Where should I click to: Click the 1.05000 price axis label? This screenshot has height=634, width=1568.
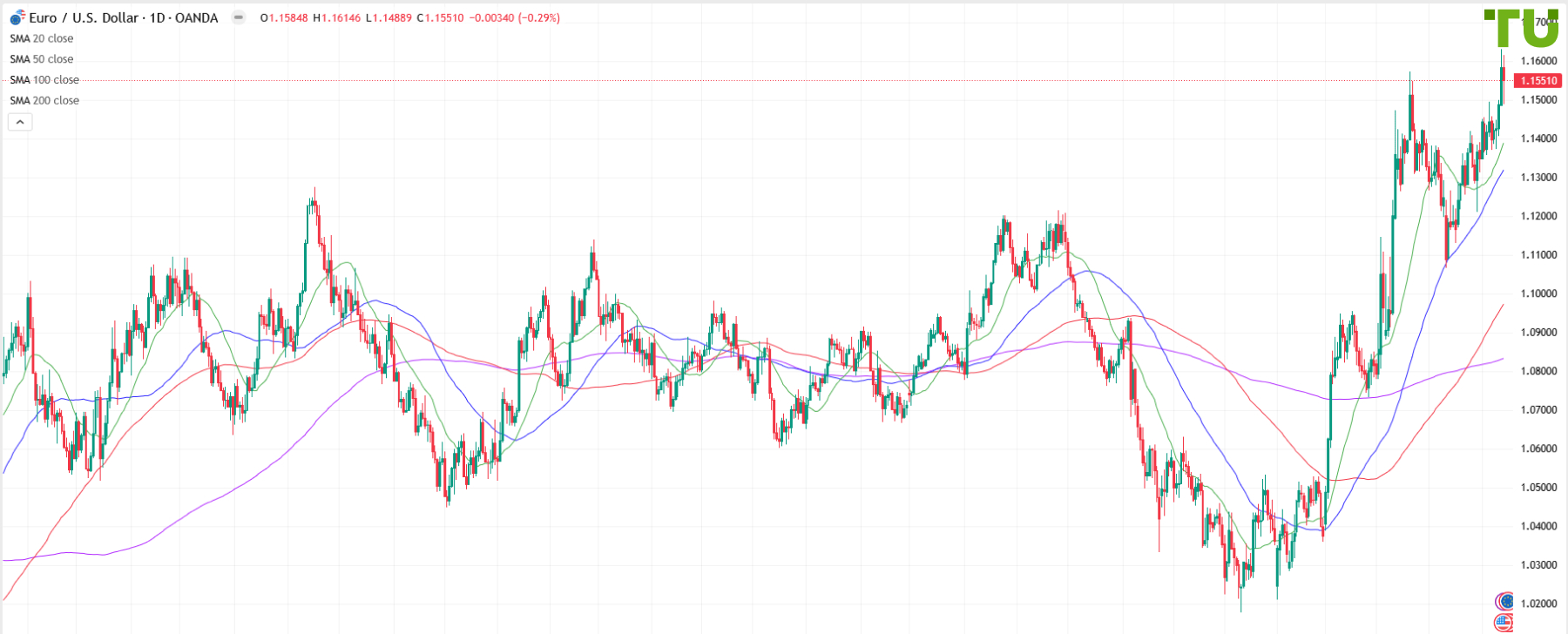click(x=1538, y=487)
